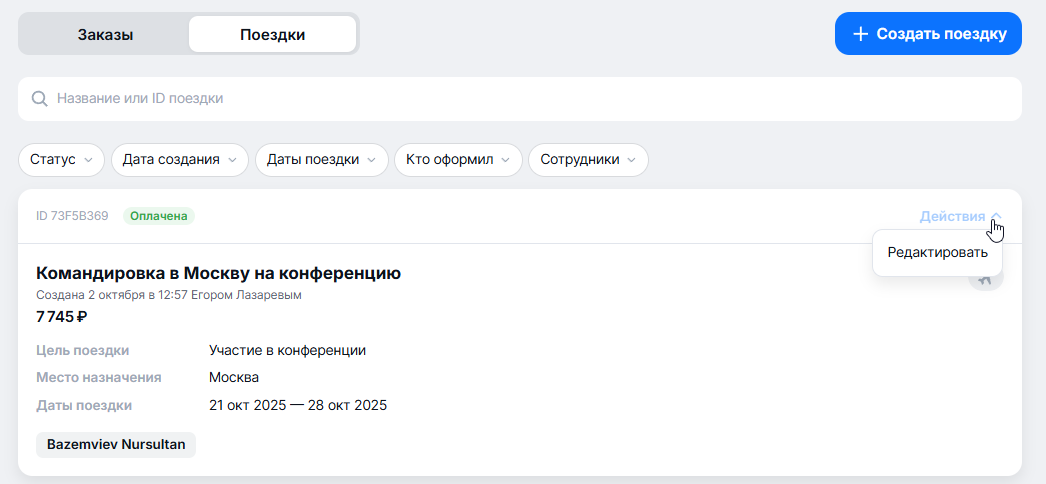Click the plus icon on Создать поездку
Viewport: 1046px width, 484px height.
point(860,34)
